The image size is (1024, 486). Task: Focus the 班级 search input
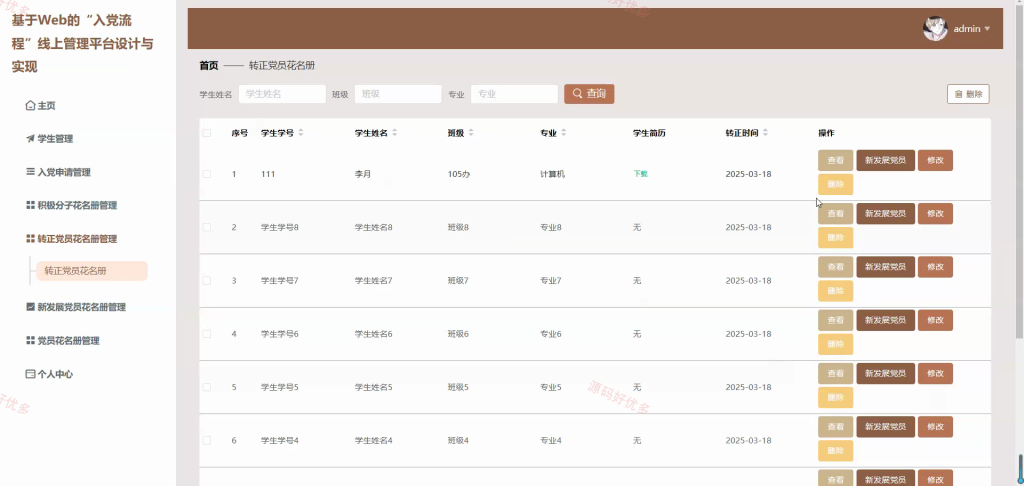(398, 94)
